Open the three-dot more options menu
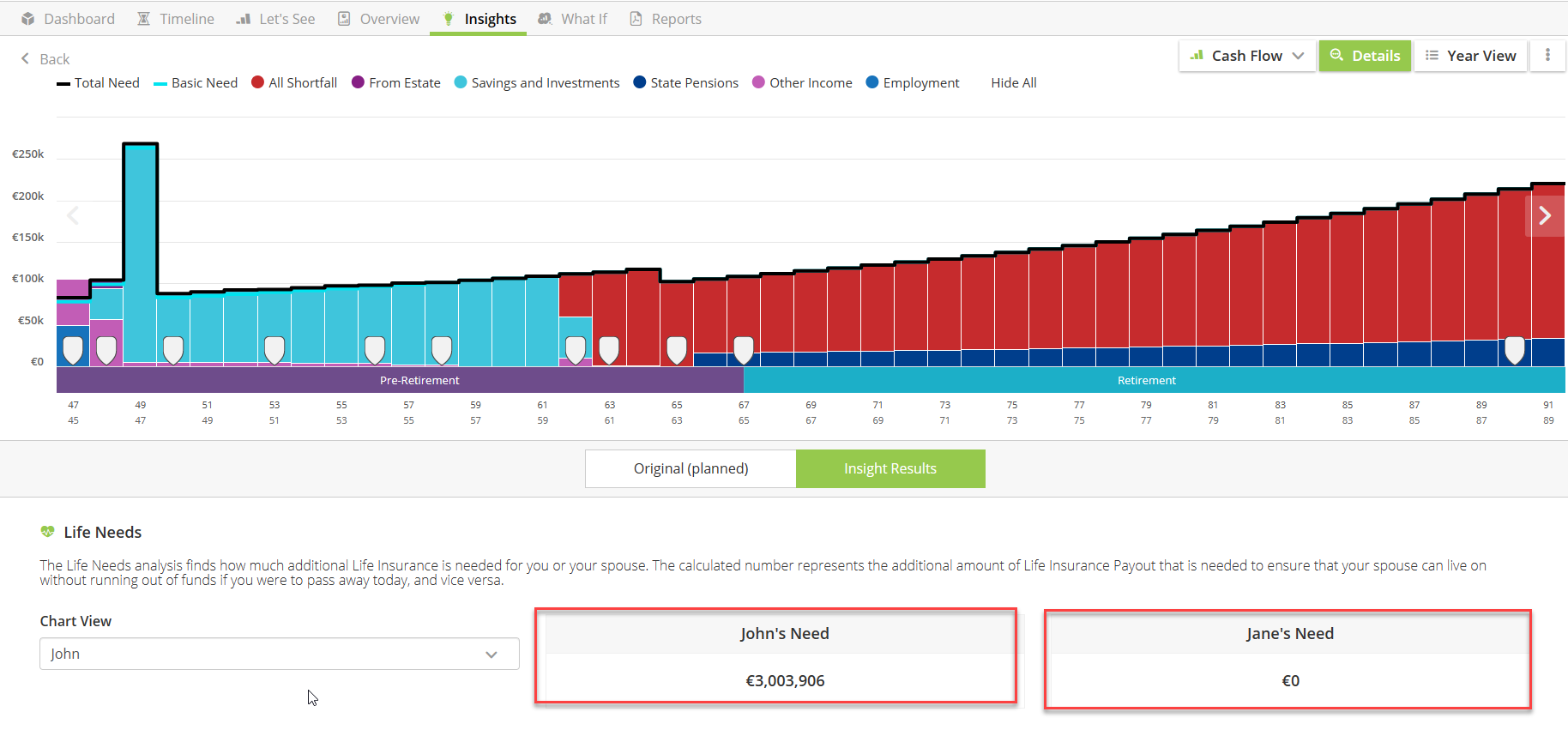The width and height of the screenshot is (1568, 730). [1548, 56]
